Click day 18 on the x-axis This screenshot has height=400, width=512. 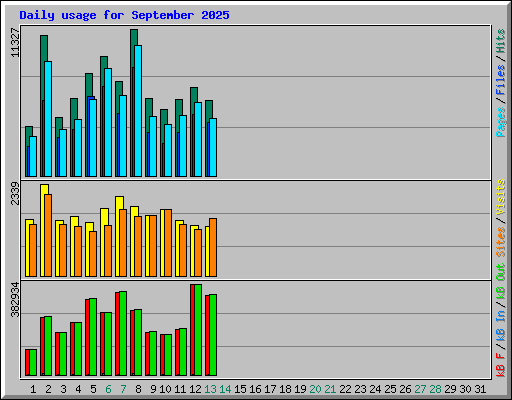point(285,389)
